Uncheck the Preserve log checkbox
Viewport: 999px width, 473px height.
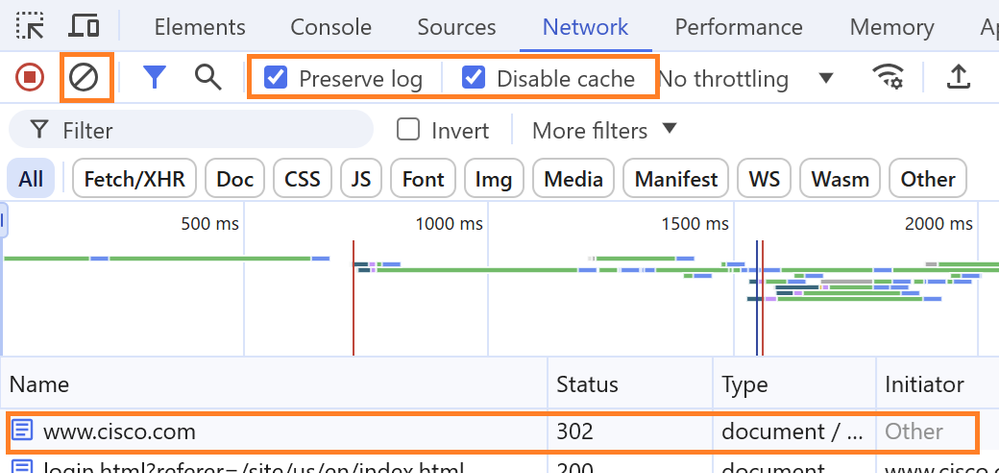[275, 78]
